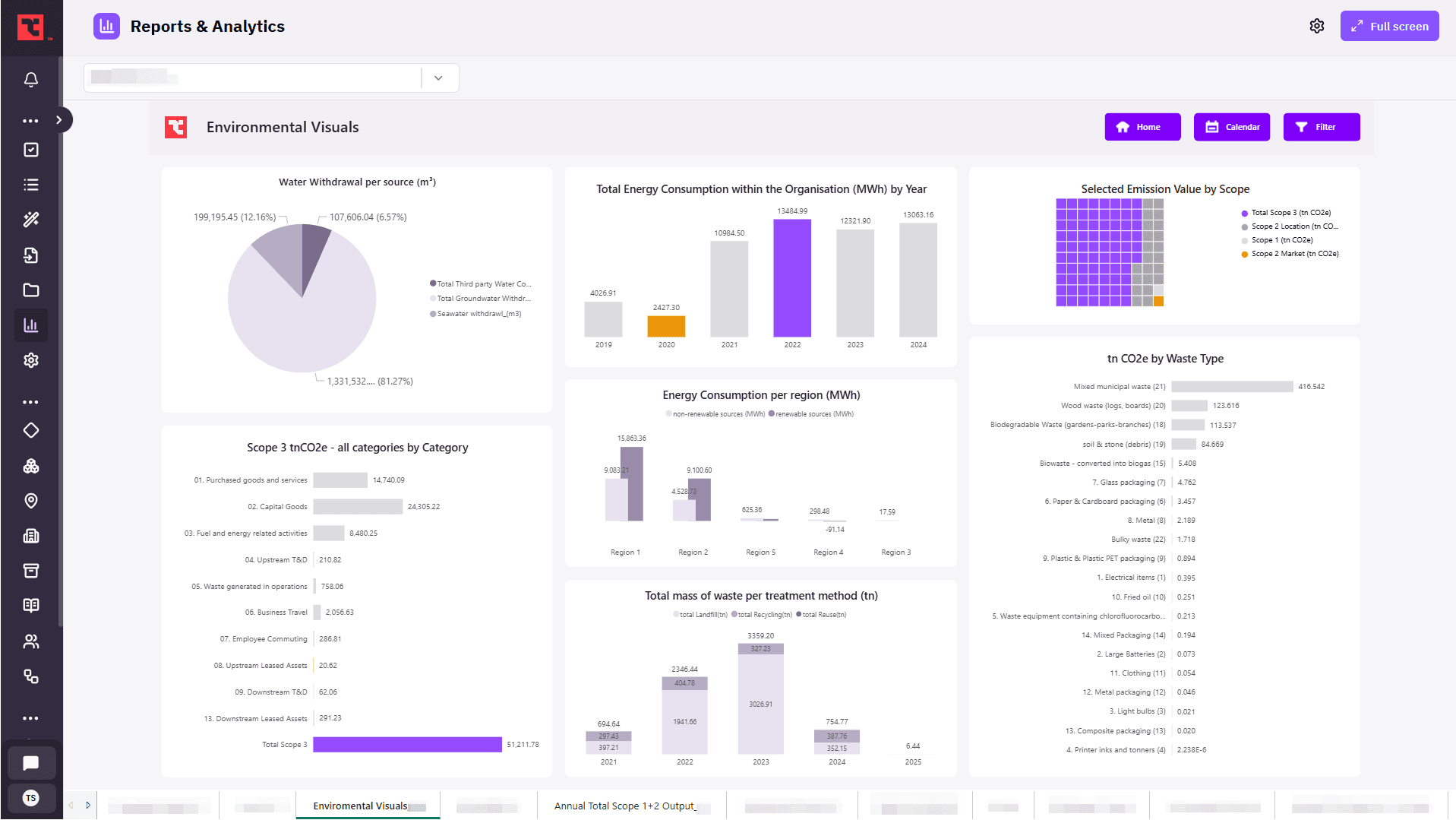Open the users icon in sidebar
Screen dimensions: 1456x820
pyautogui.click(x=31, y=641)
